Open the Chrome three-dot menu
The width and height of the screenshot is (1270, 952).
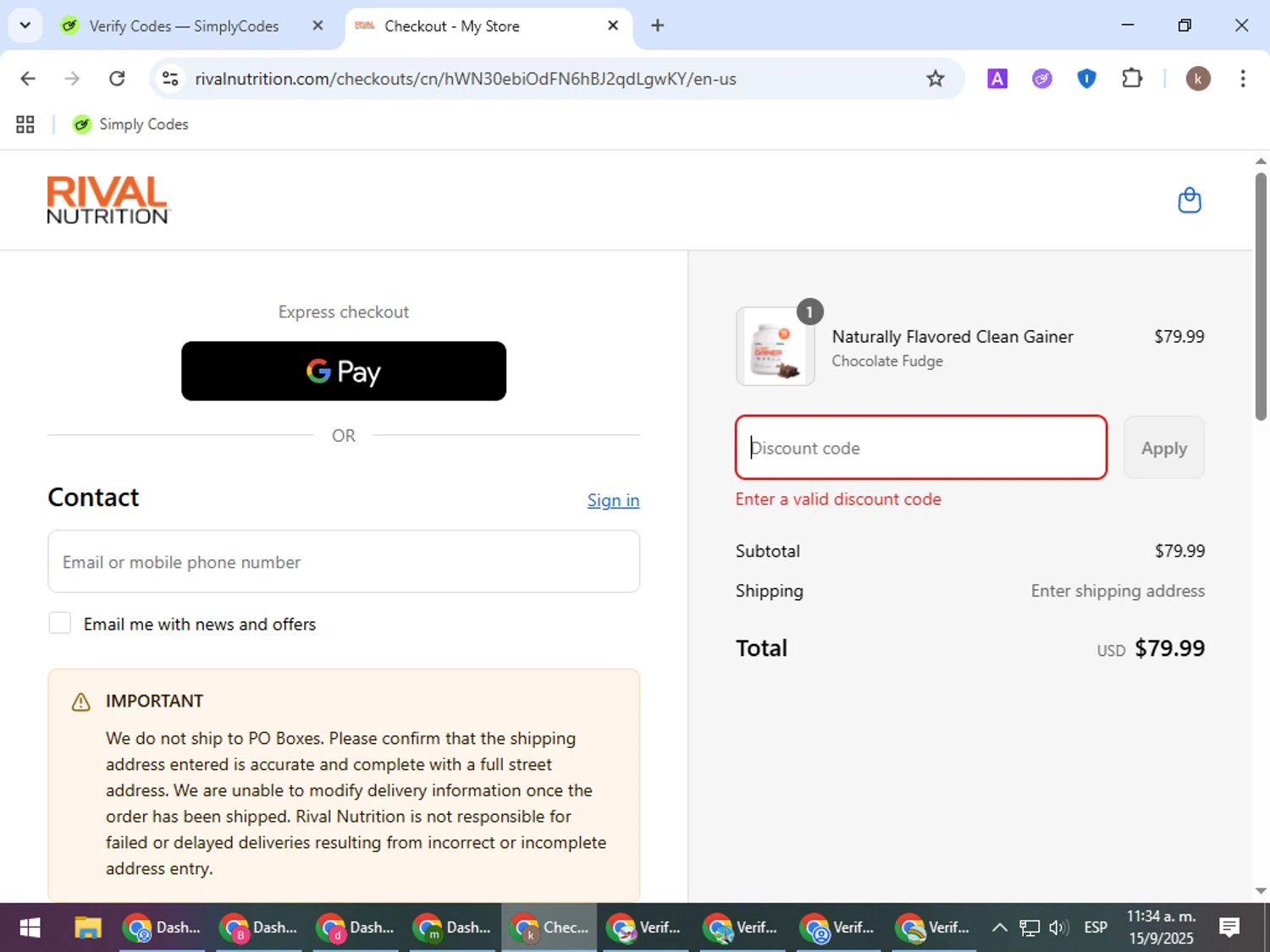click(1242, 79)
